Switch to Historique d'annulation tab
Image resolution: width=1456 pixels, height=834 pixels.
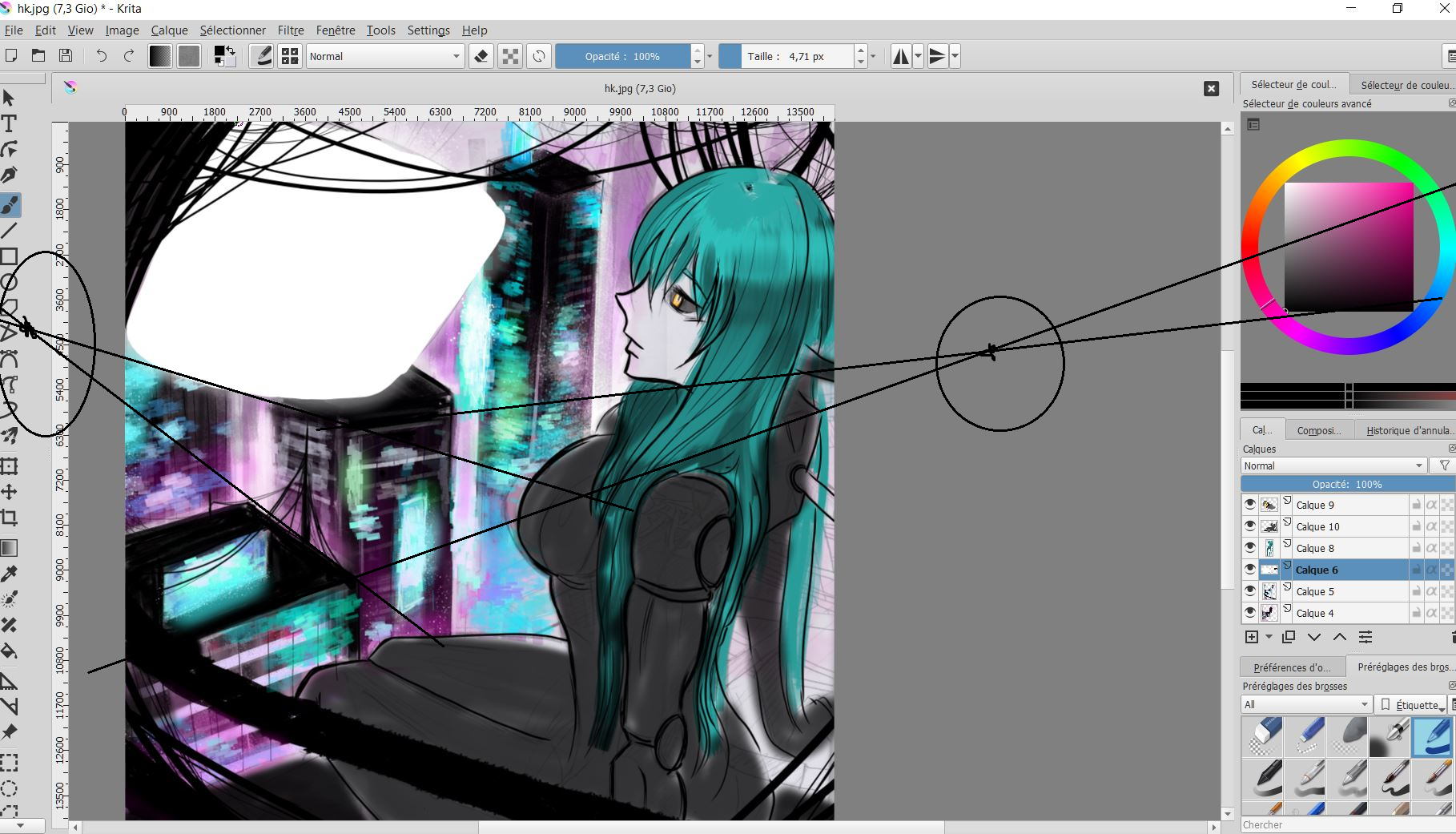(1409, 430)
